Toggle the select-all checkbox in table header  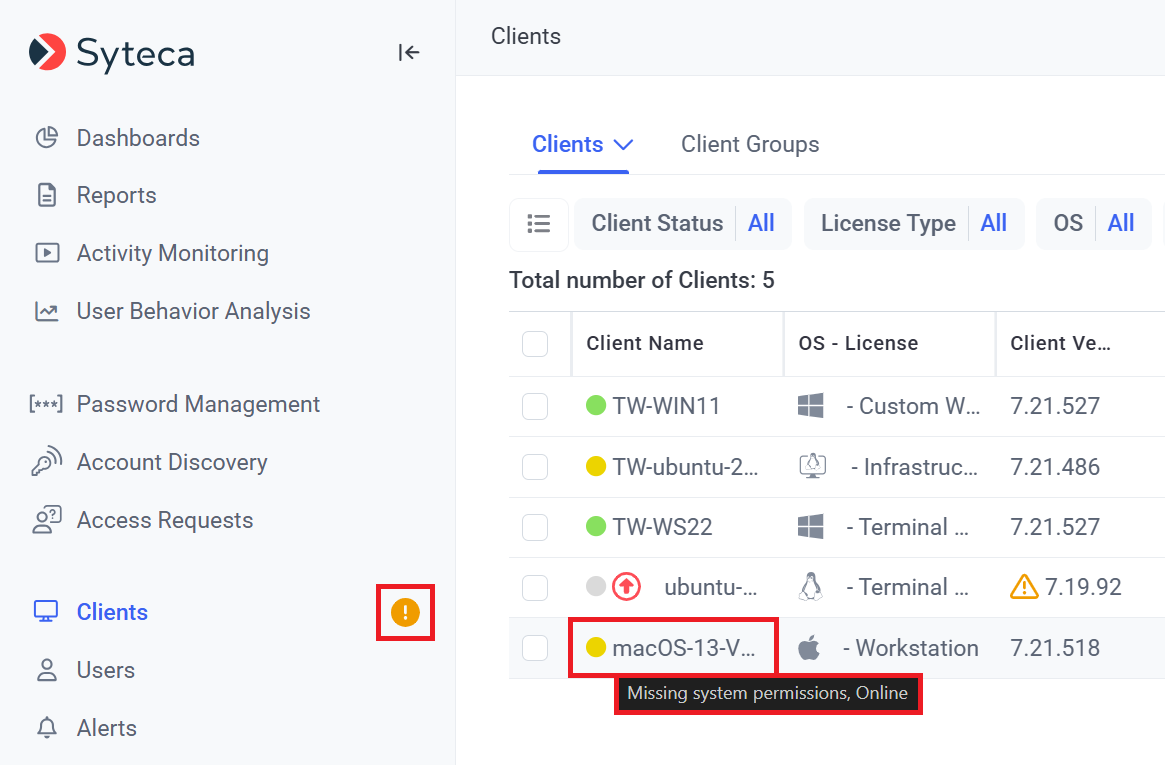coord(535,344)
